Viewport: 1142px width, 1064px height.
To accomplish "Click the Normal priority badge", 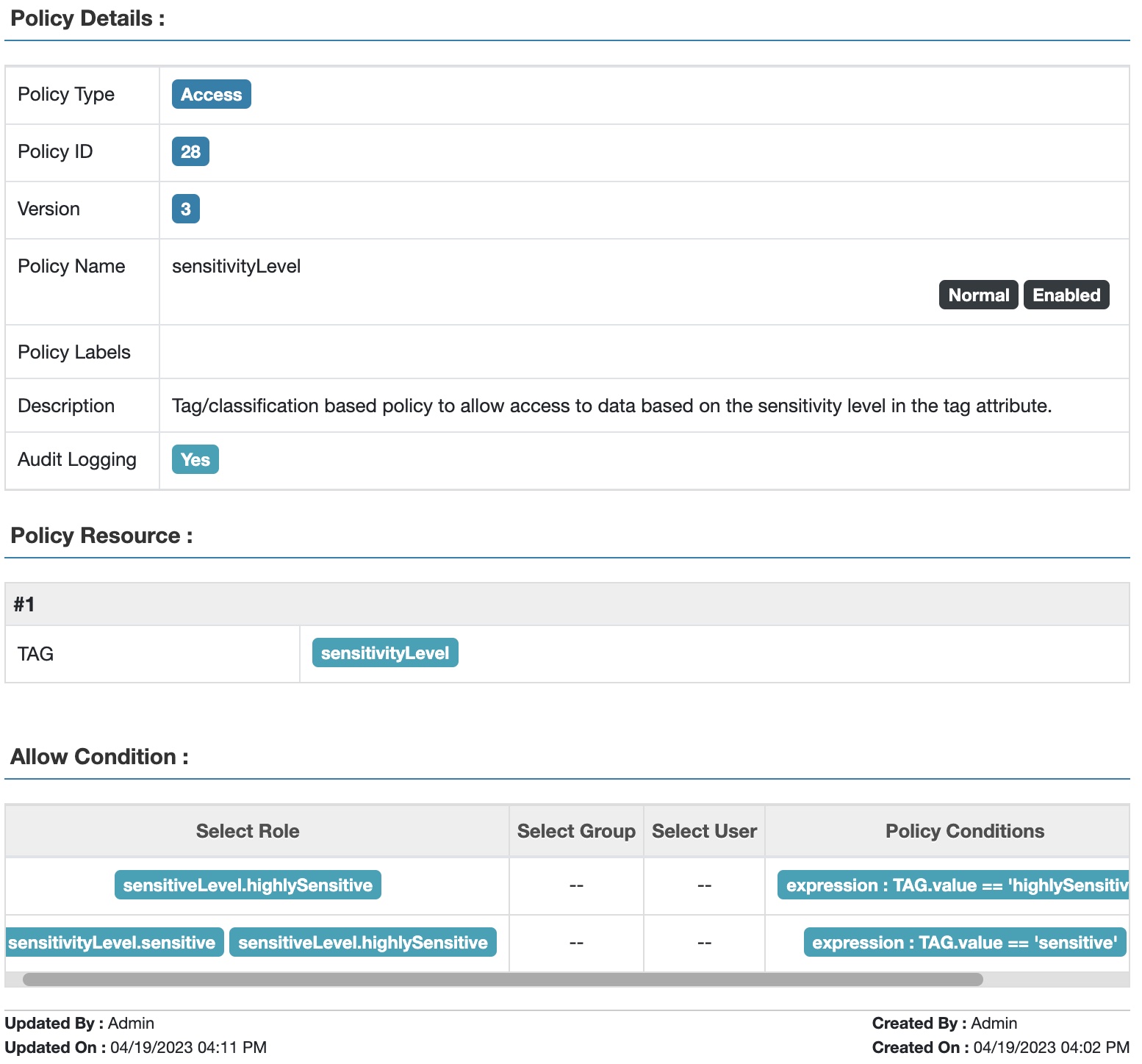I will (x=978, y=295).
